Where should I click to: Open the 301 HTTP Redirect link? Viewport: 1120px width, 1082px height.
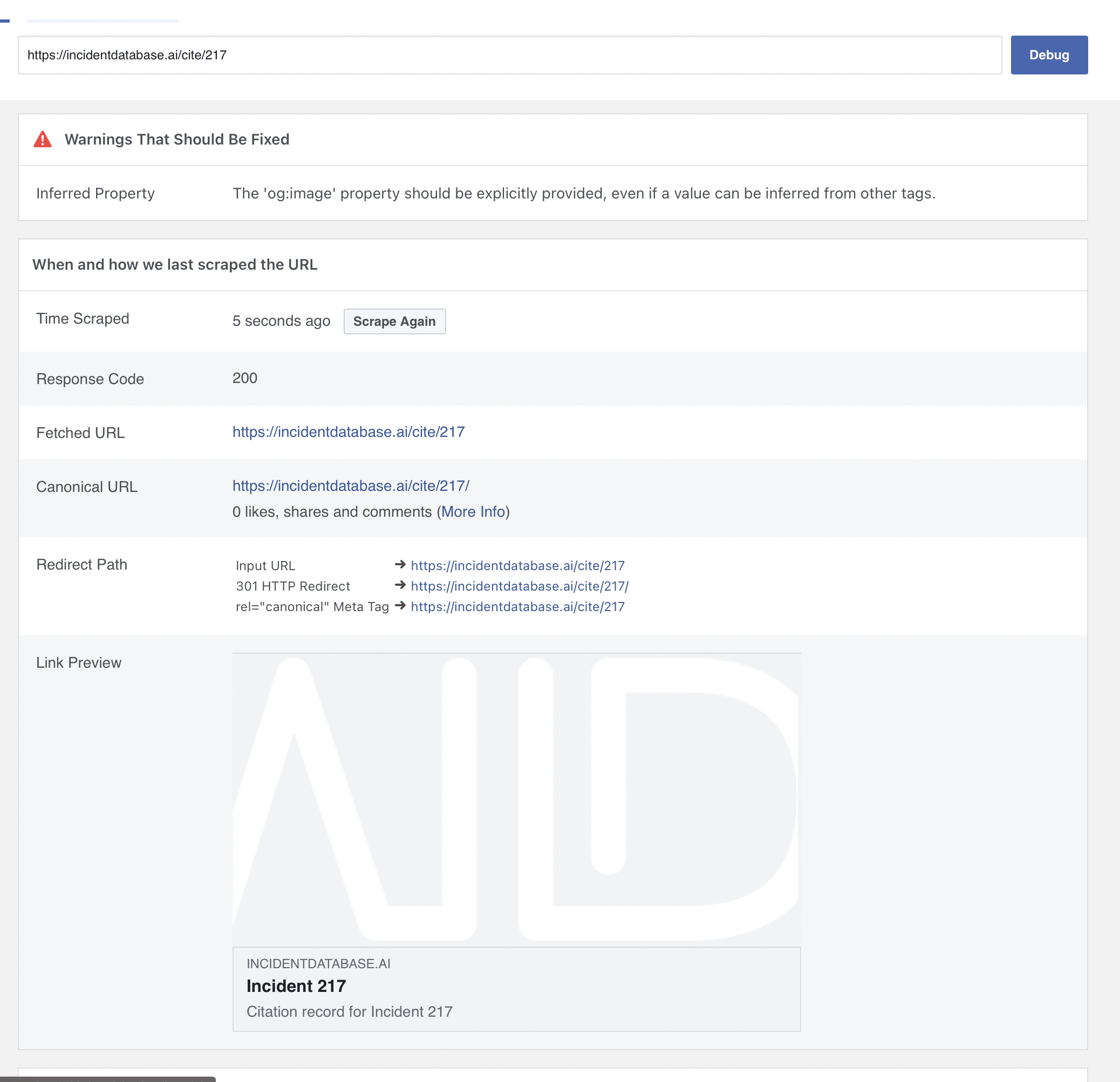[520, 586]
